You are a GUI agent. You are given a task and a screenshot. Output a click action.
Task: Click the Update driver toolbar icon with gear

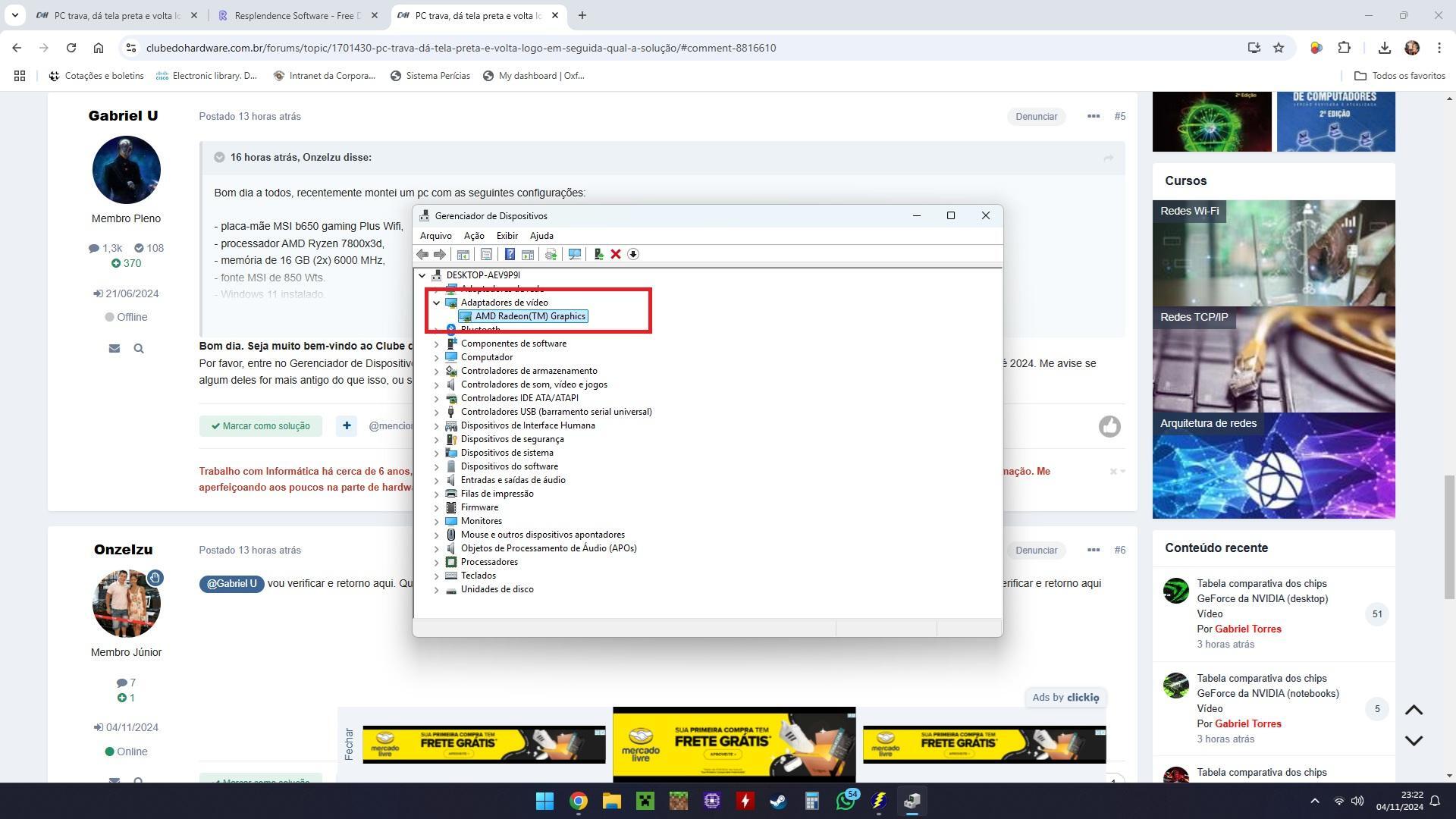[x=551, y=254]
